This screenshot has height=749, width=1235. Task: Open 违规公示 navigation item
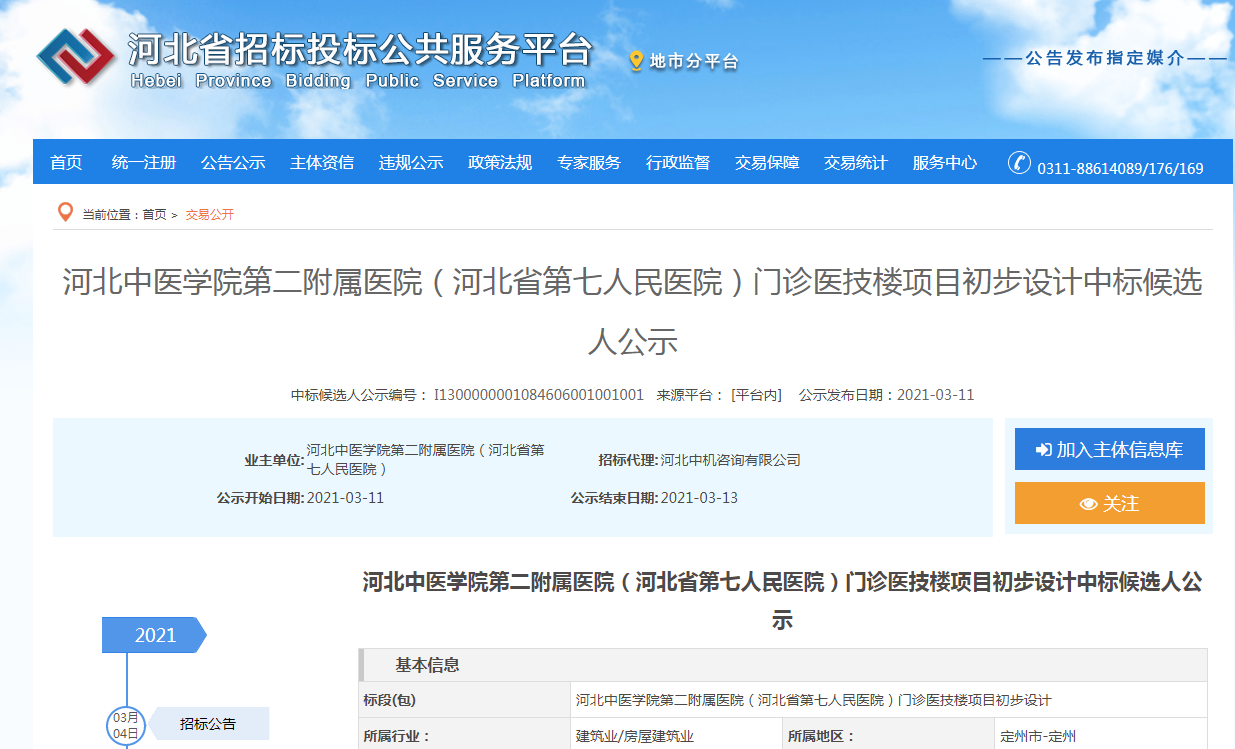(410, 163)
